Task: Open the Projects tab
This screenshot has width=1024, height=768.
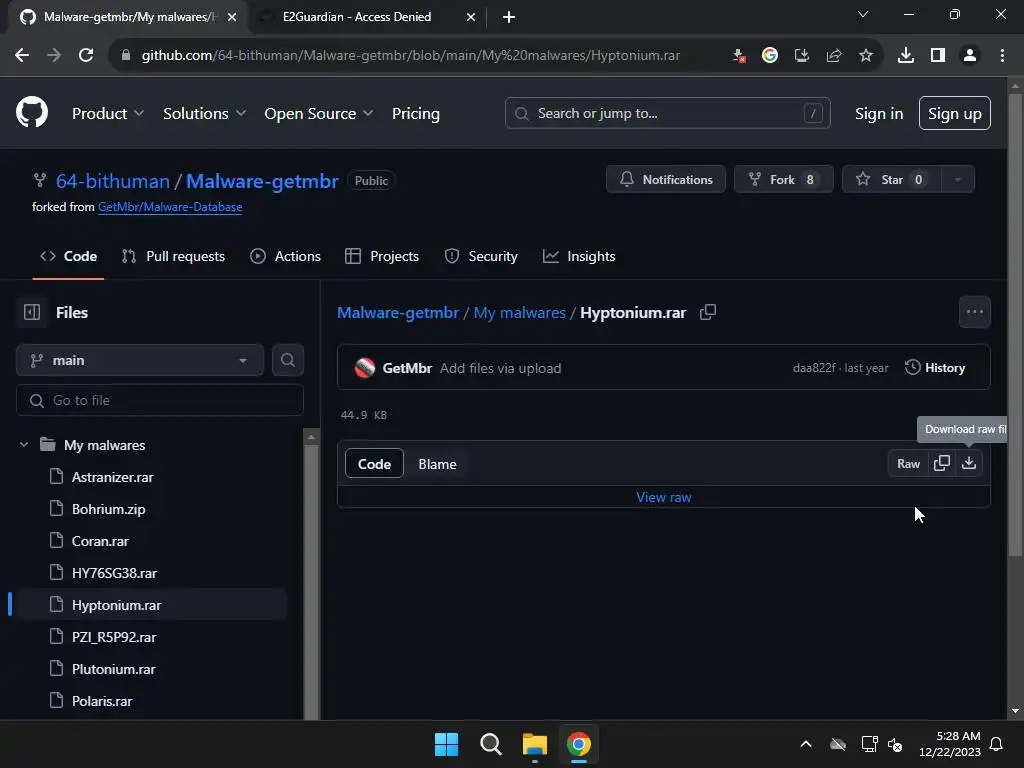Action: 382,256
